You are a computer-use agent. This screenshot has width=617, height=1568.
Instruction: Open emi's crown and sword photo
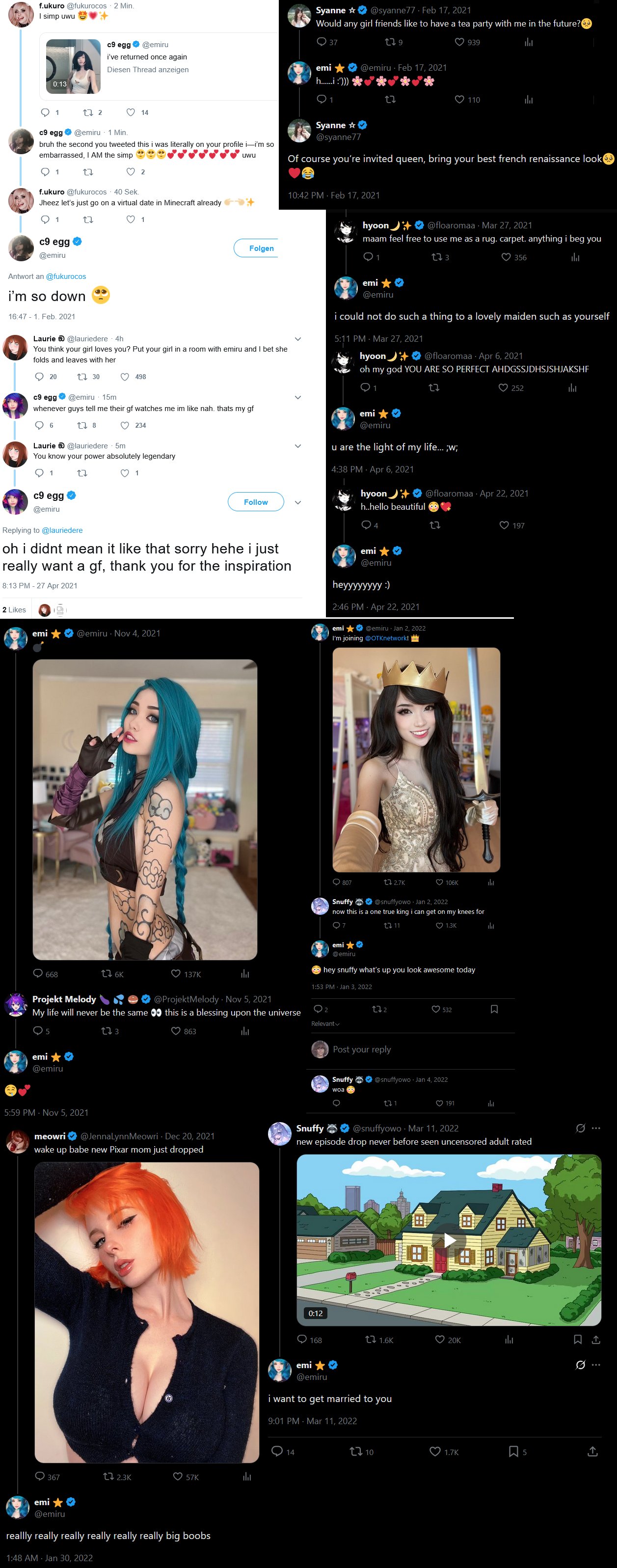coord(416,759)
